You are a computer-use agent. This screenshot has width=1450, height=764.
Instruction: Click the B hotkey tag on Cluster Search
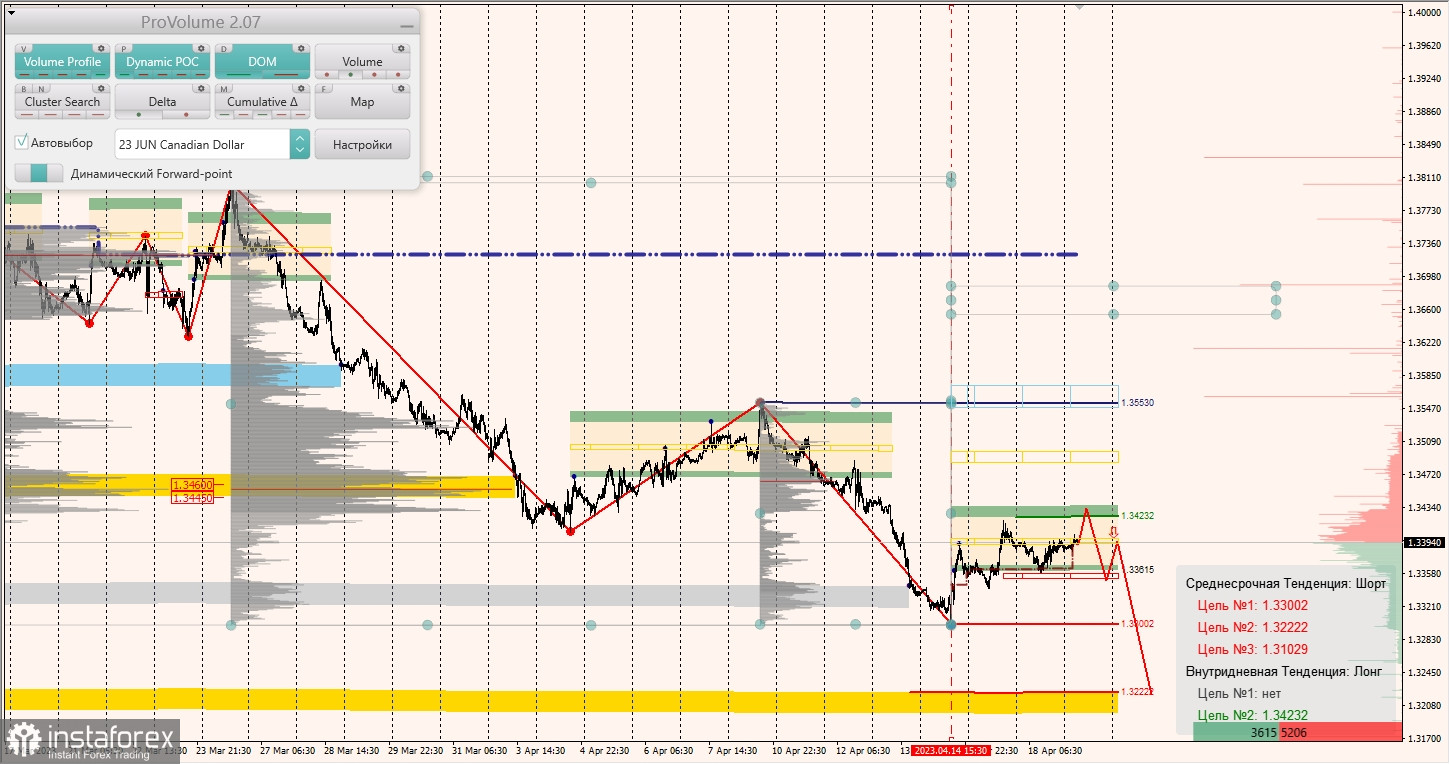pos(24,88)
